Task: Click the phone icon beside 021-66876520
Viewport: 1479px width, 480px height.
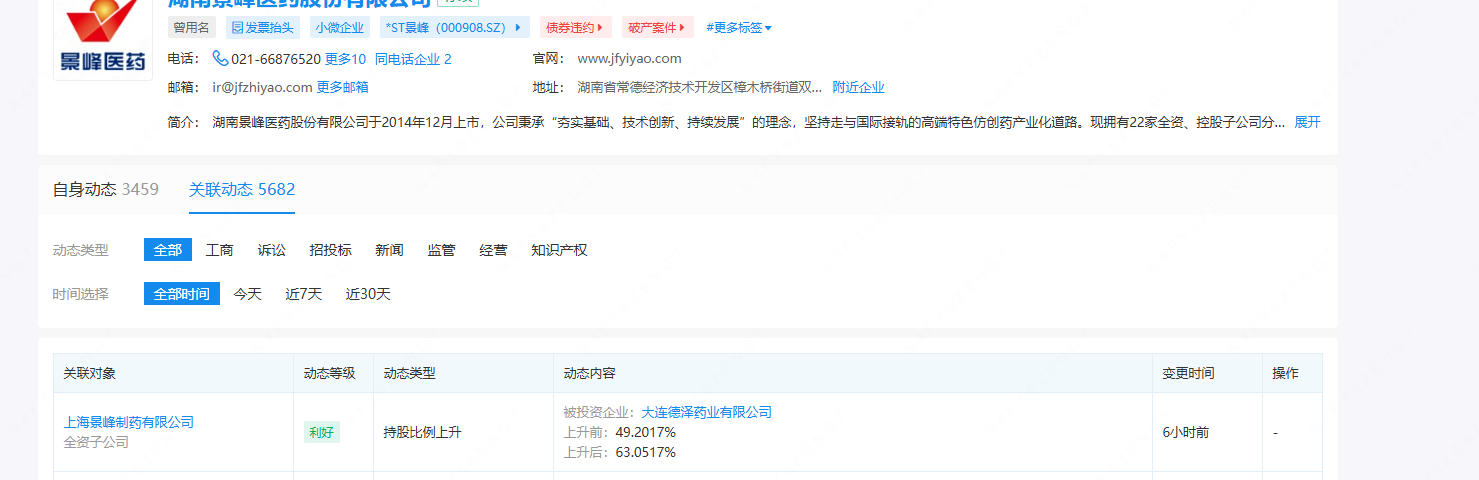Action: coord(220,59)
